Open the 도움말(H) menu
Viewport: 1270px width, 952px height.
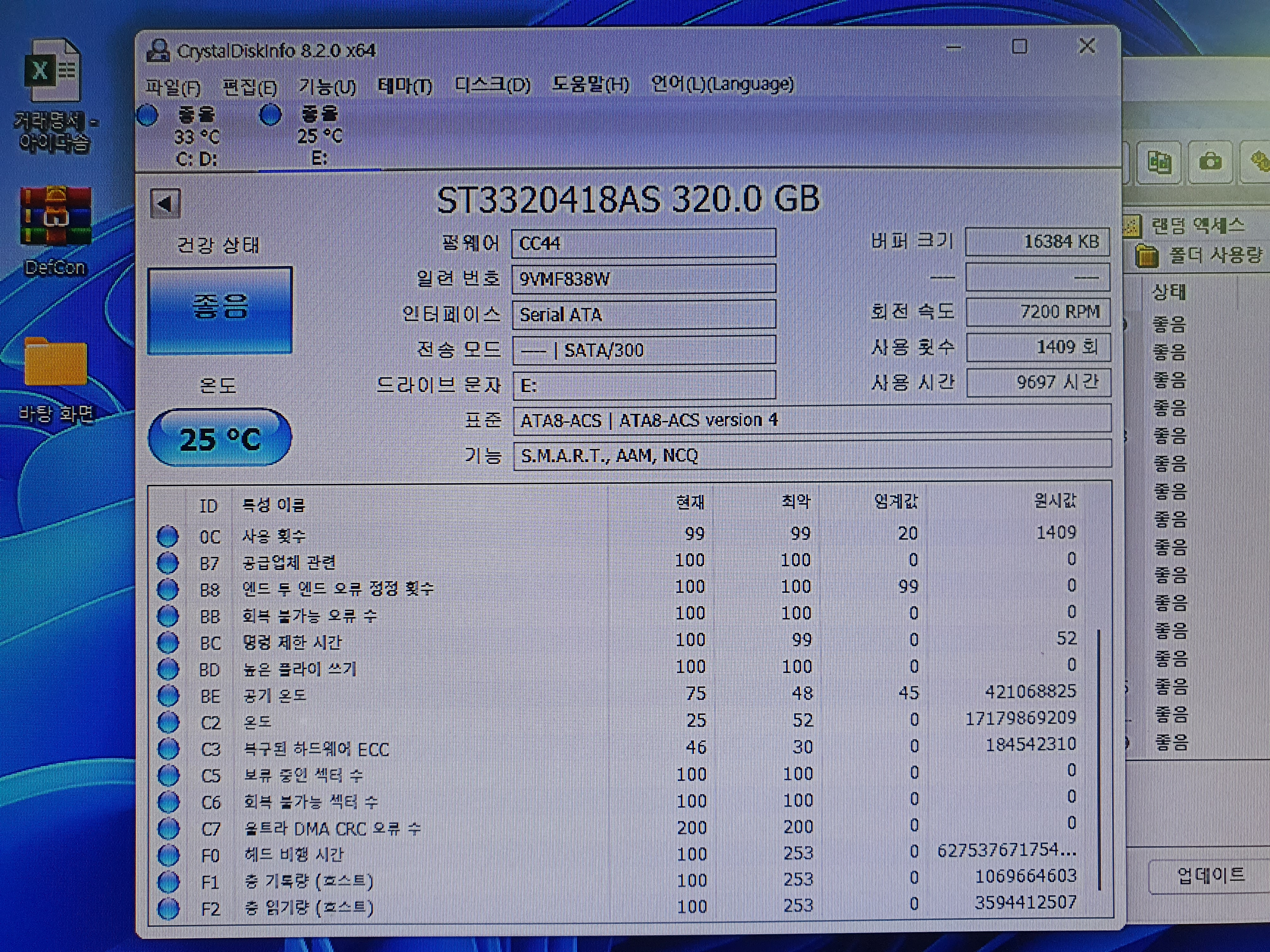[590, 85]
